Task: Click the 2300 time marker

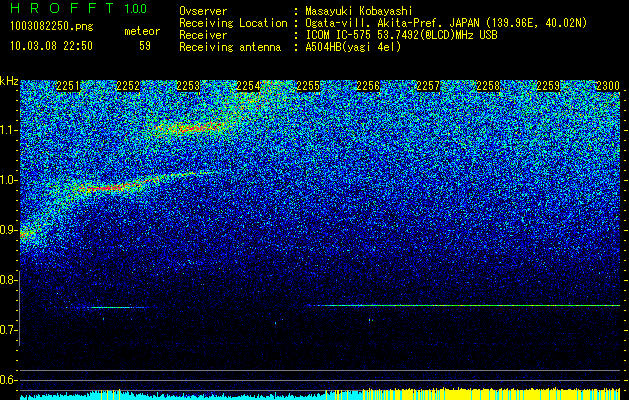Action: [x=608, y=86]
